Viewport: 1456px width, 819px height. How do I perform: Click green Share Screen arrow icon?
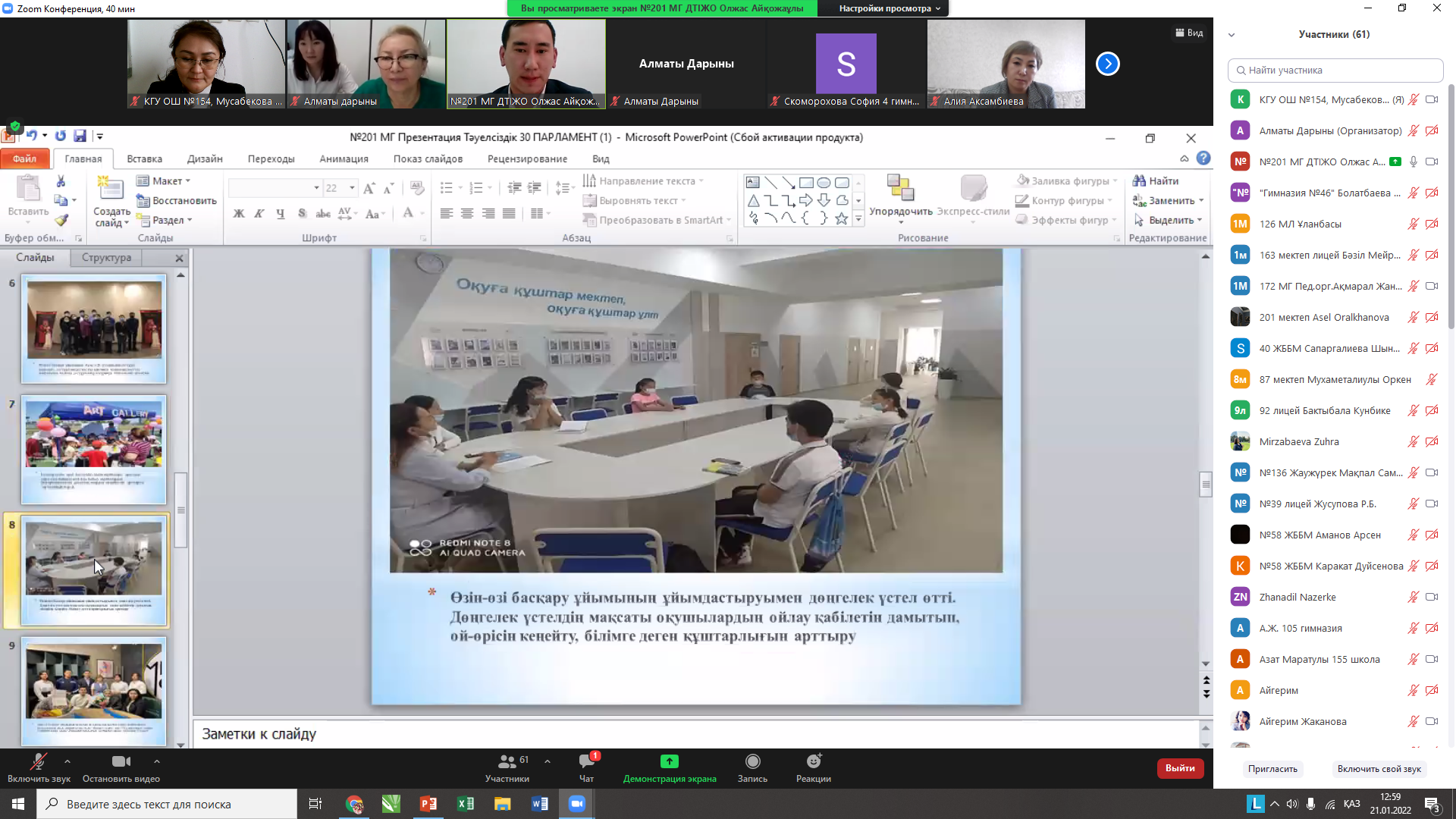click(669, 761)
